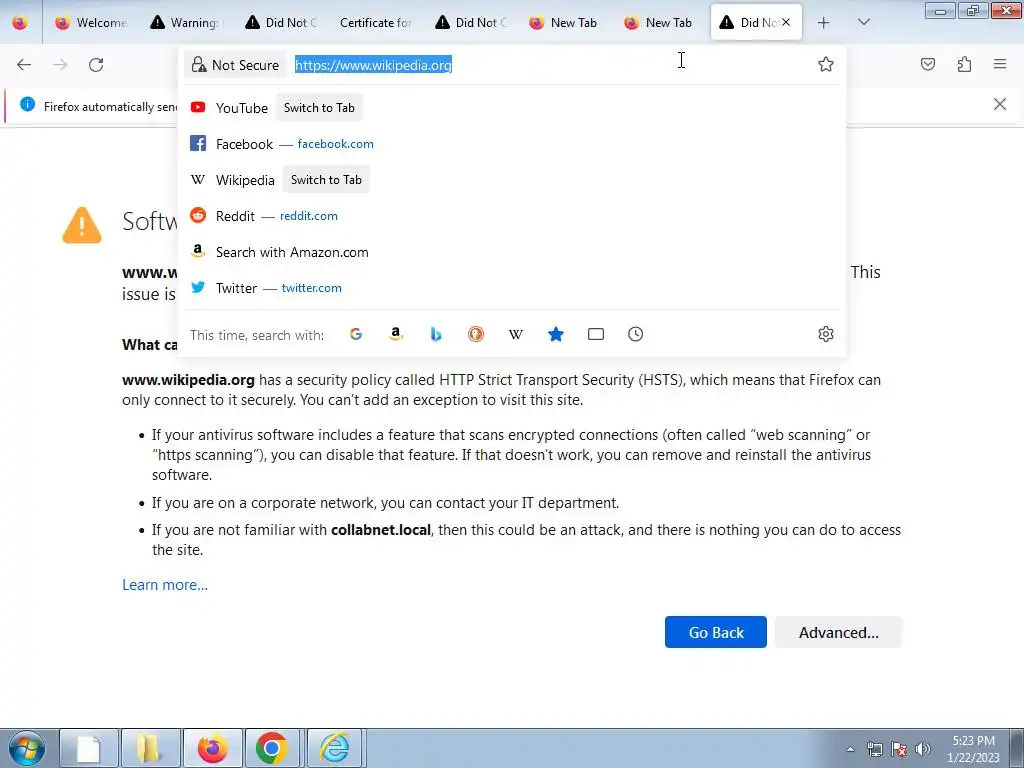Open the Save to Pocket button
The image size is (1024, 768).
click(x=928, y=64)
